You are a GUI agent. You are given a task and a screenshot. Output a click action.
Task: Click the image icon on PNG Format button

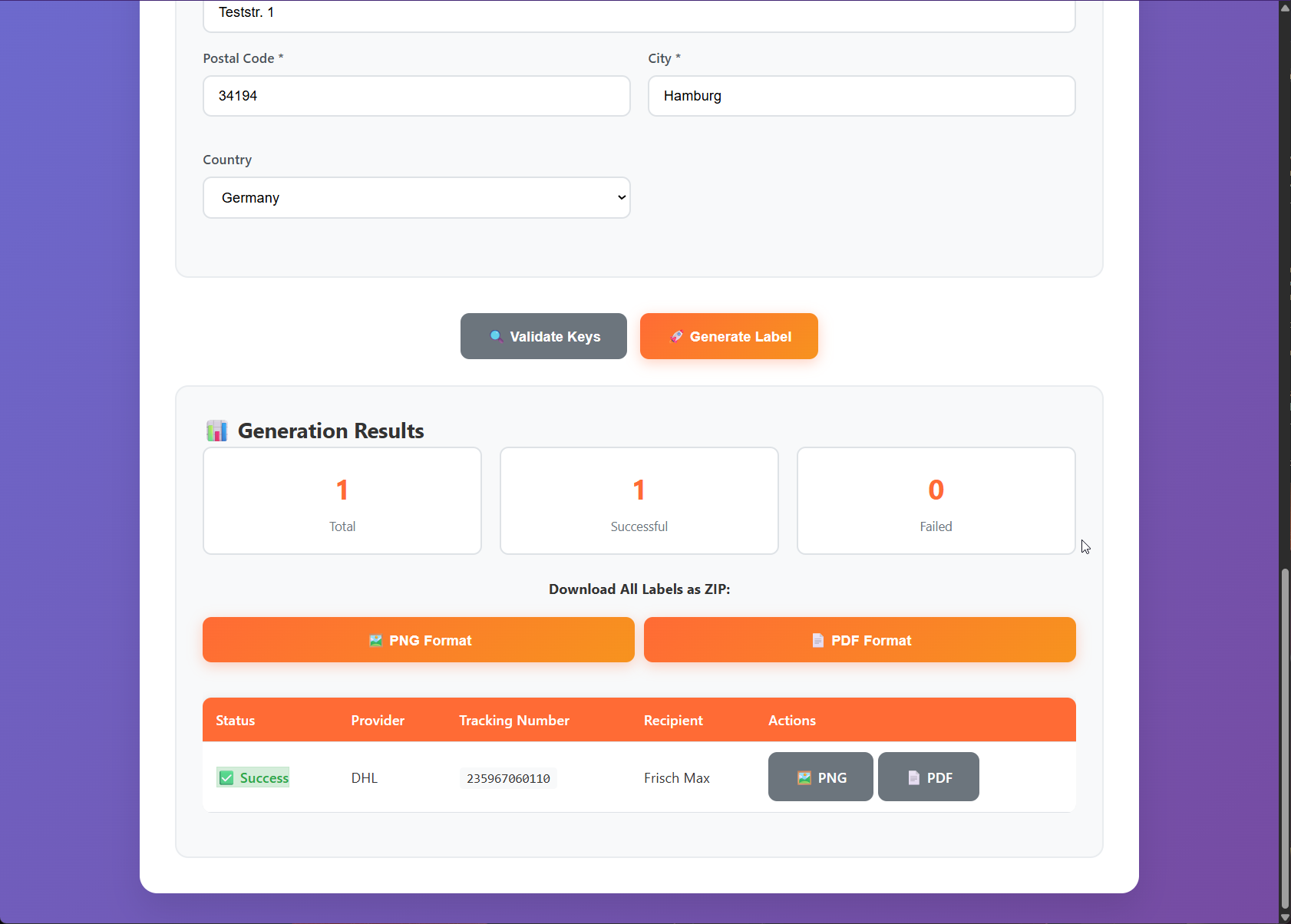tap(376, 639)
